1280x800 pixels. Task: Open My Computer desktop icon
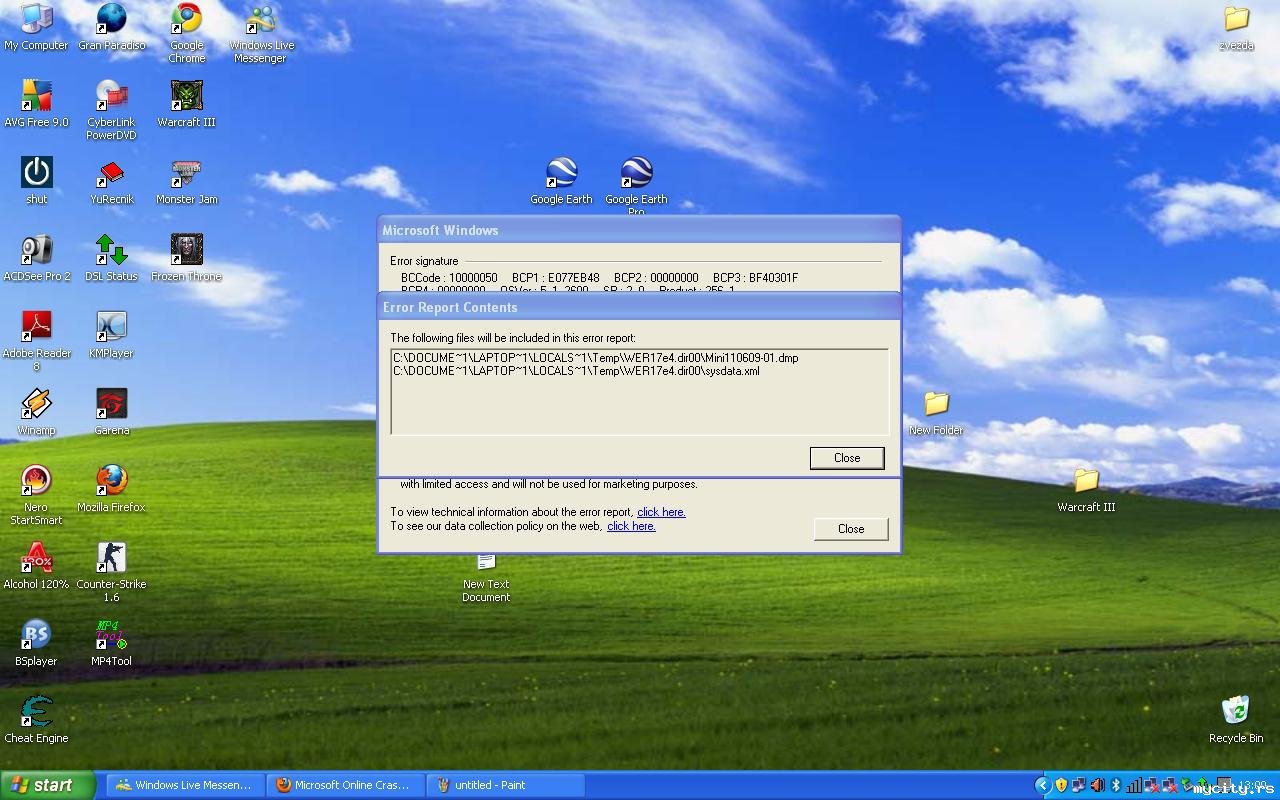pos(36,26)
